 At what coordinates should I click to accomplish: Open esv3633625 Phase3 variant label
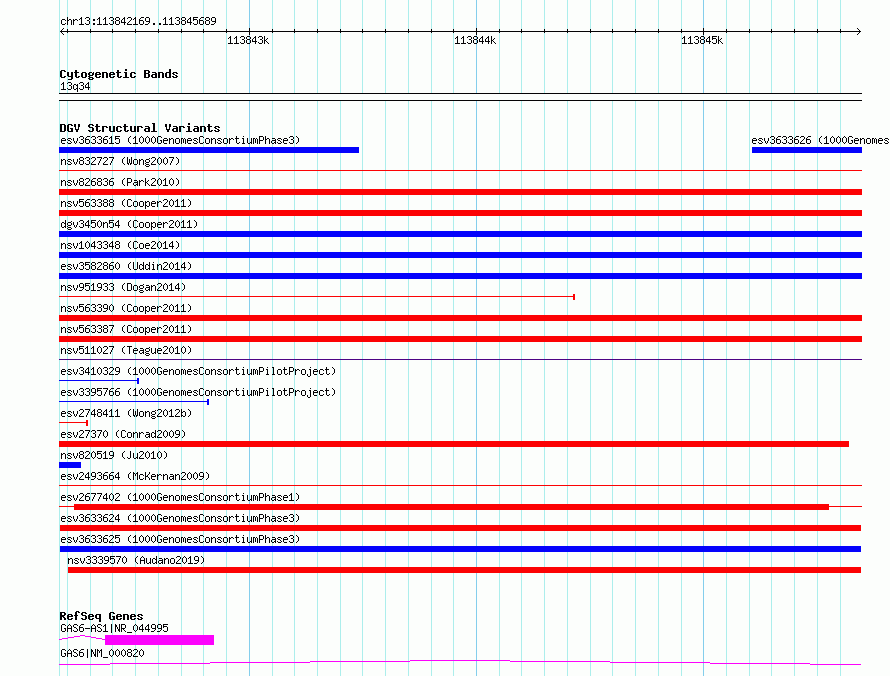coord(180,539)
